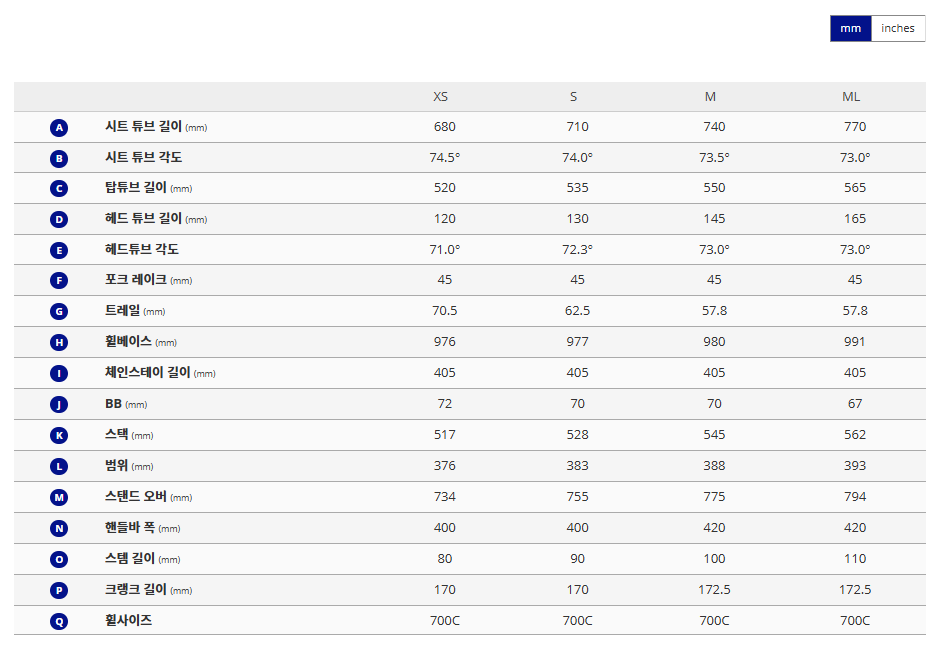Click the letter H wheelbase icon
Image resolution: width=938 pixels, height=651 pixels.
(59, 342)
